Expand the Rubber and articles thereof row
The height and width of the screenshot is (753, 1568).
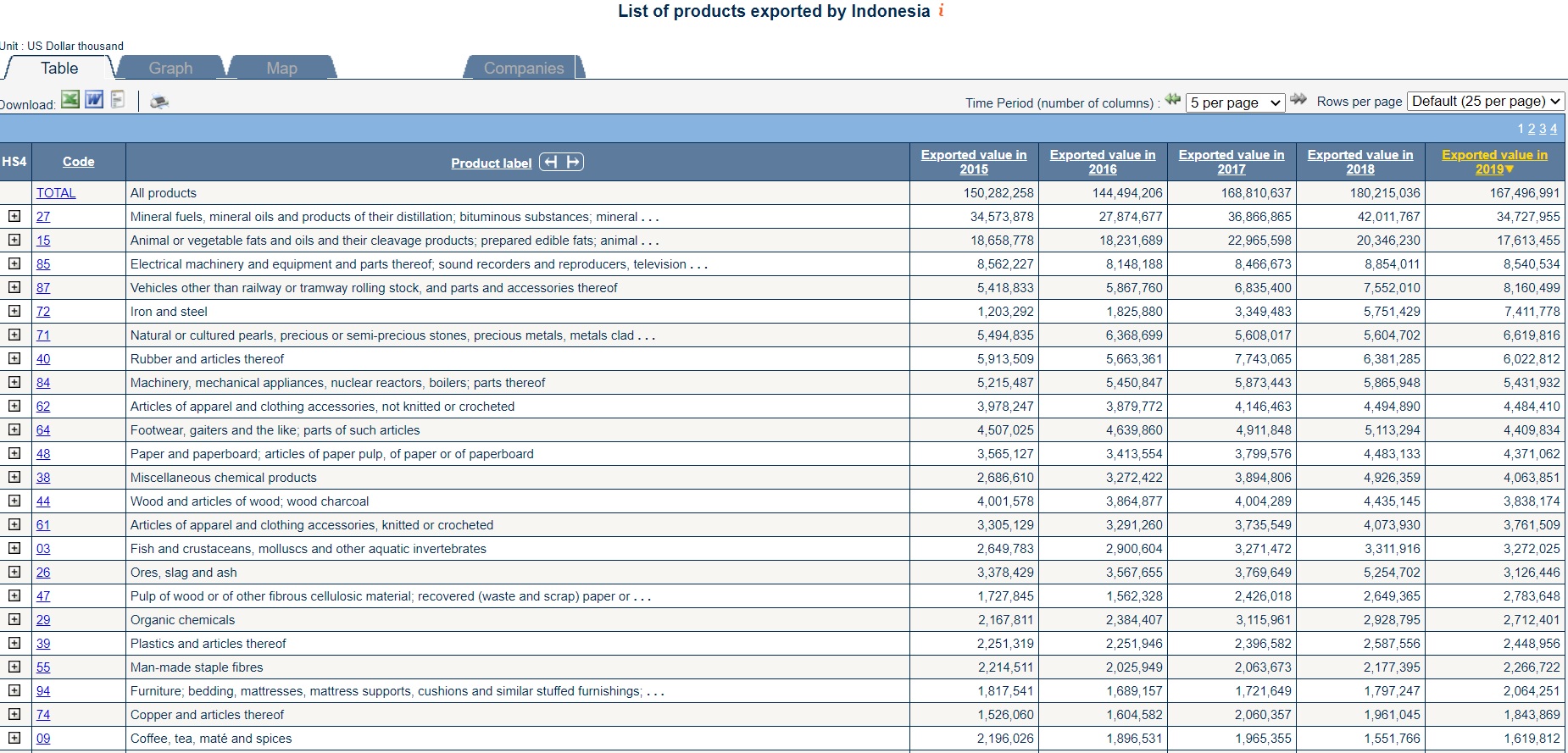(x=14, y=358)
